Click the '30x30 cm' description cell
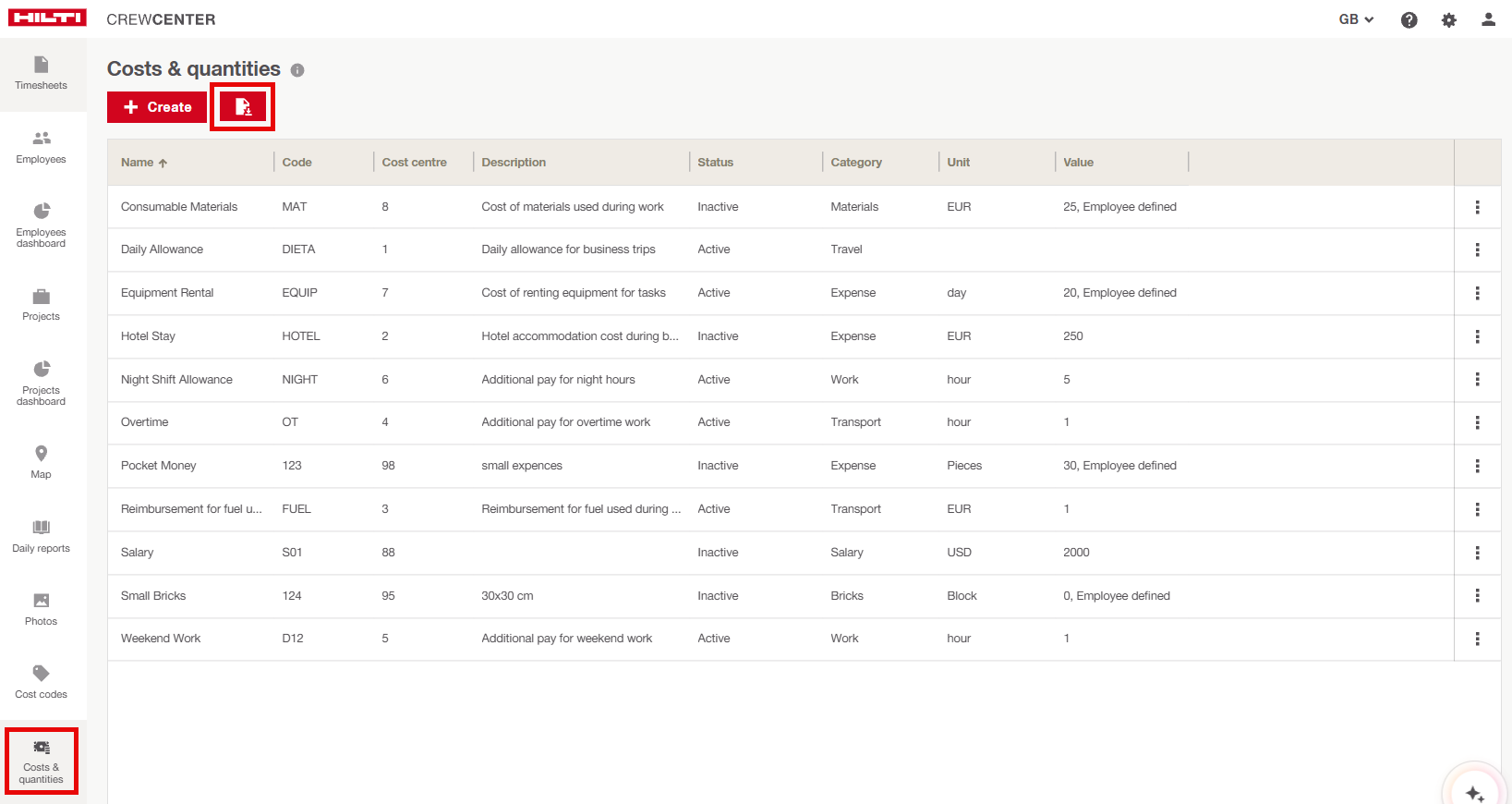1512x804 pixels. [507, 596]
